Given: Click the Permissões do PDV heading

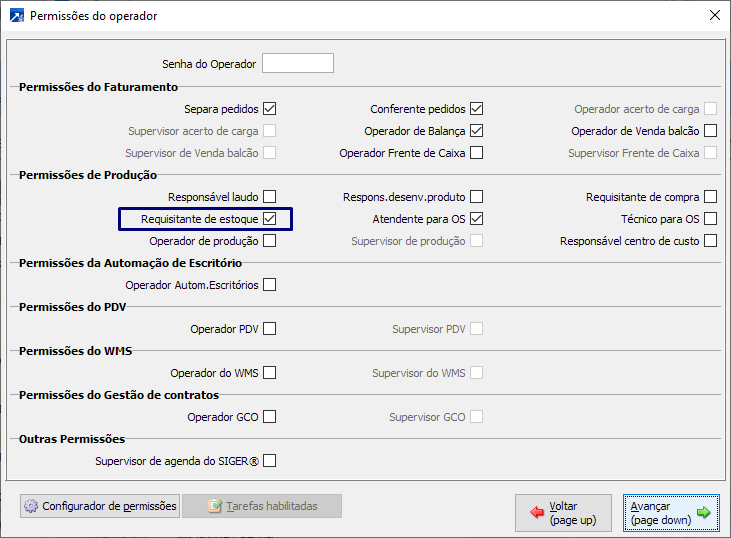Looking at the screenshot, I should [72, 307].
